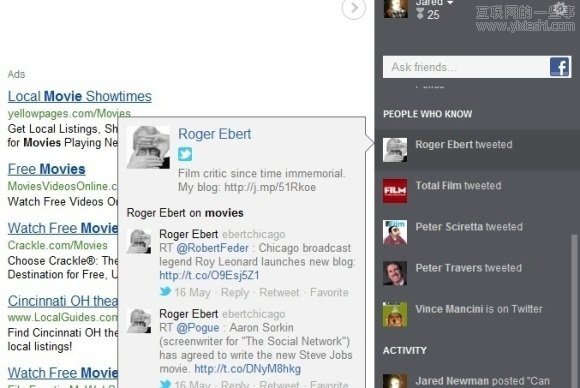
Task: Expand the dropdown arrow next to Jared
Action: [450, 3]
